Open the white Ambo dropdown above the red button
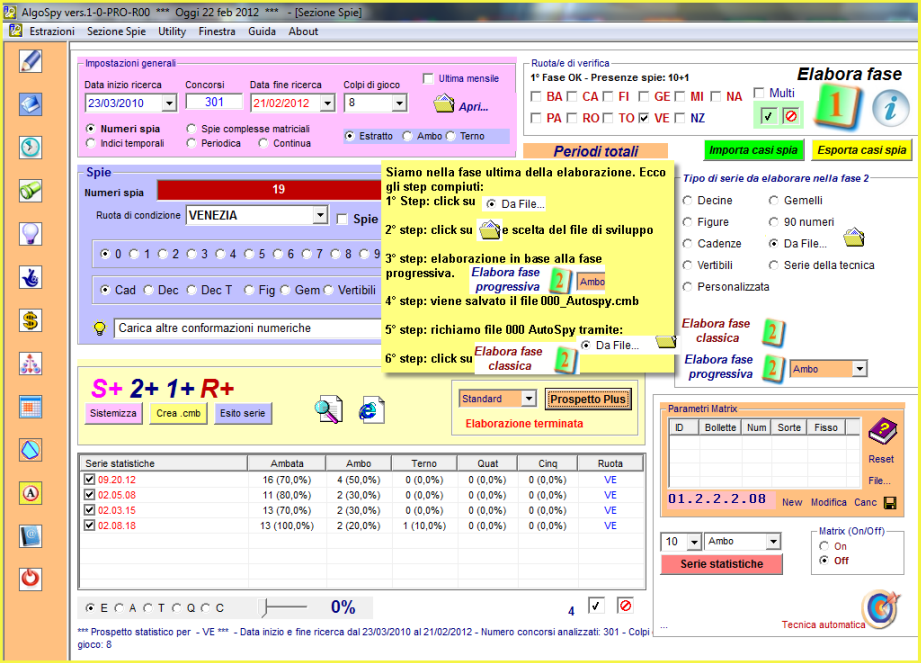This screenshot has height=663, width=921. [x=774, y=541]
